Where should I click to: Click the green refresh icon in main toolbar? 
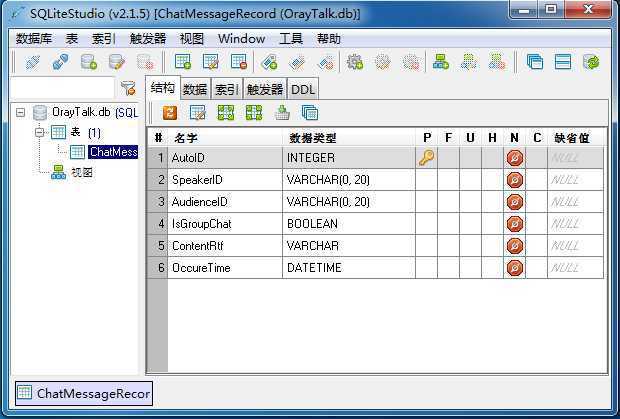pyautogui.click(x=591, y=62)
